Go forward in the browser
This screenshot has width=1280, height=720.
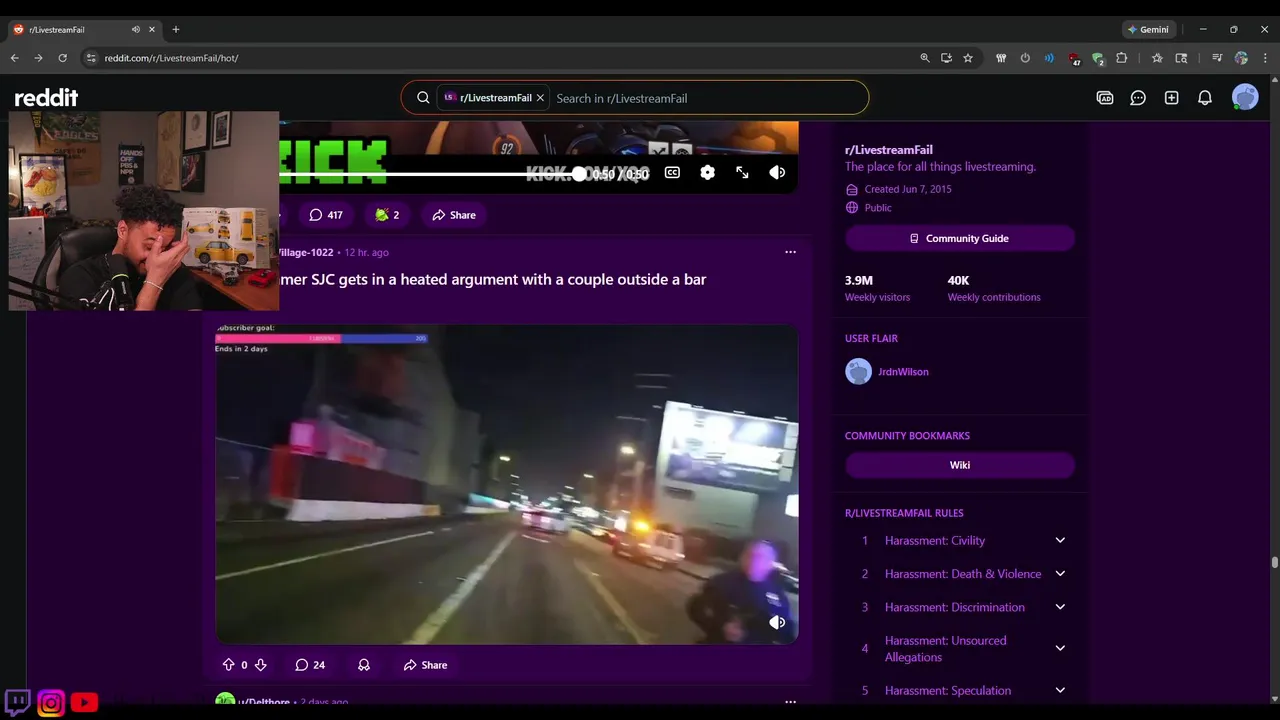click(x=38, y=58)
